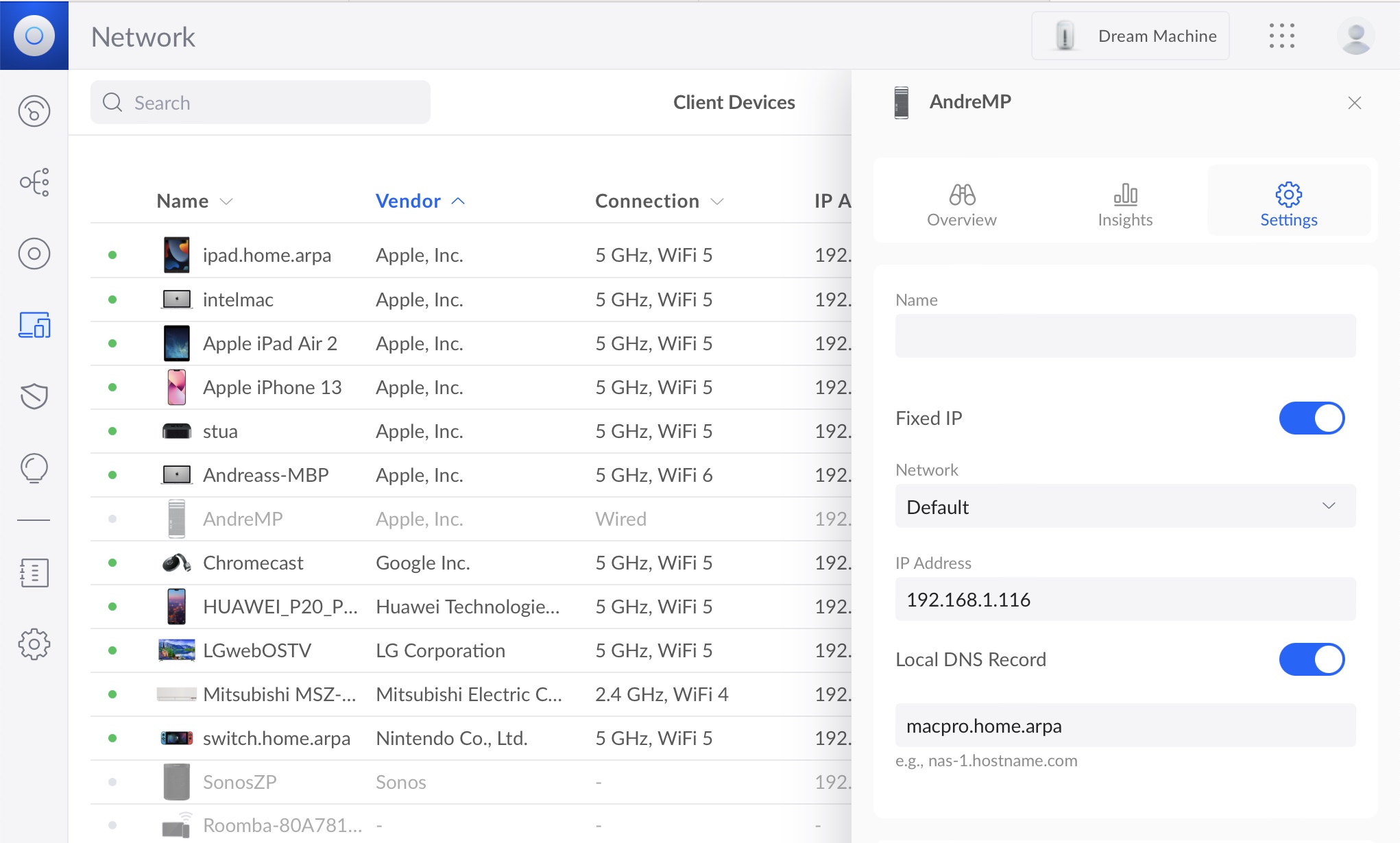Viewport: 1400px width, 843px height.
Task: Click the macpro.home.arpa DNS hostname field
Action: tap(1125, 725)
